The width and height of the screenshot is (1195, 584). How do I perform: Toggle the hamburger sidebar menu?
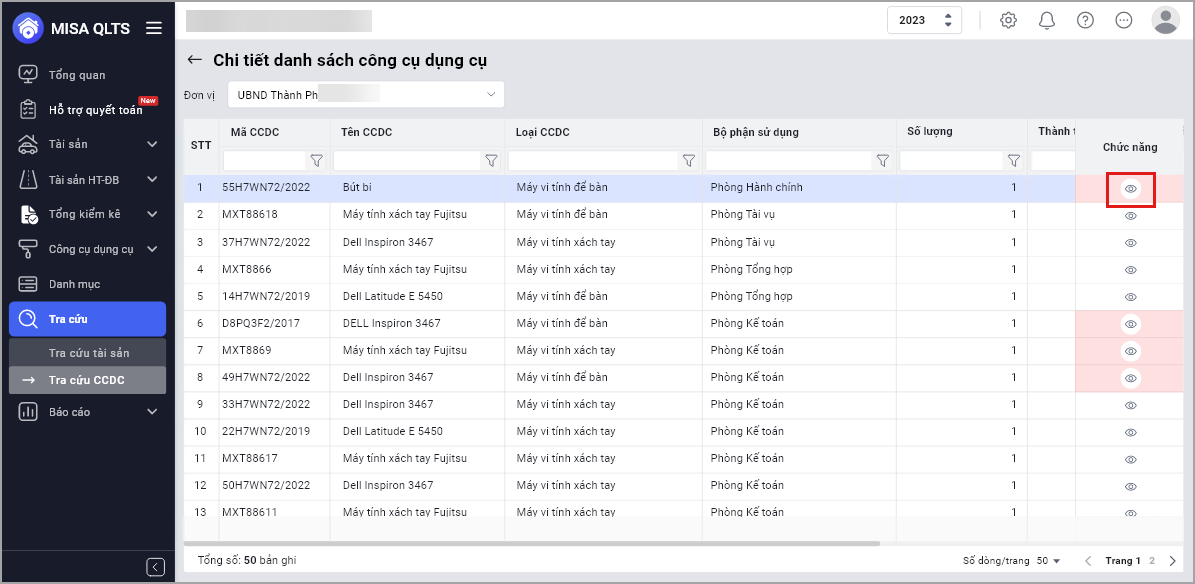tap(154, 28)
